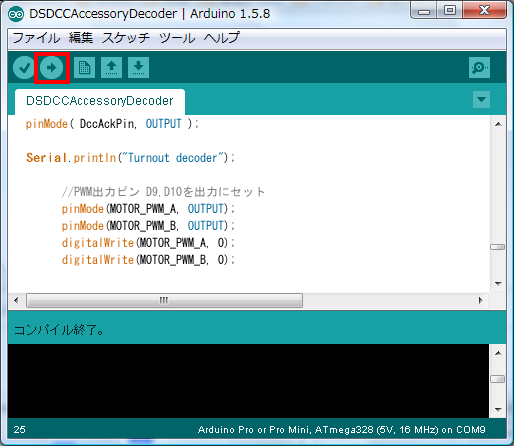Click the Arduino logo in title bar

pos(16,14)
